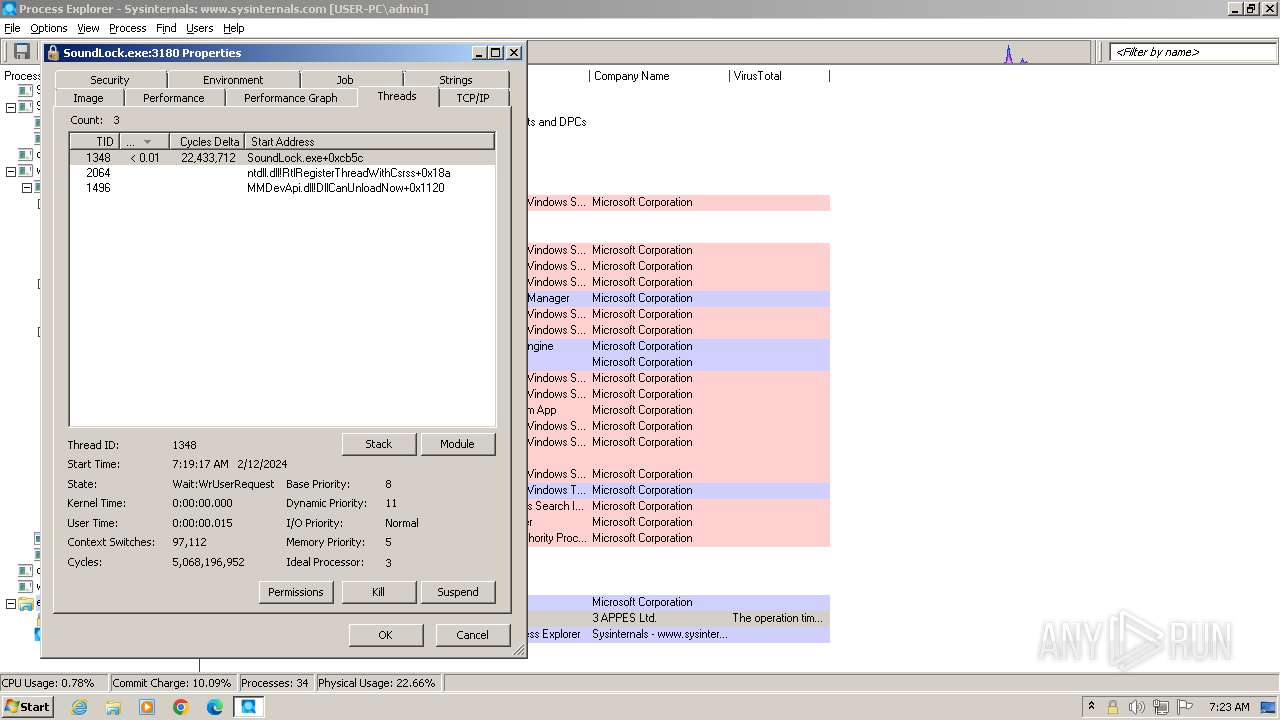Click Physical Usage status entry

(377, 683)
